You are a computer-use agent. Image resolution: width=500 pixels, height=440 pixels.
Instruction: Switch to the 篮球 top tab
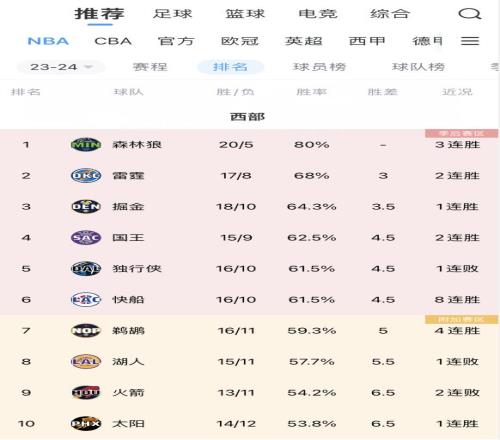245,14
